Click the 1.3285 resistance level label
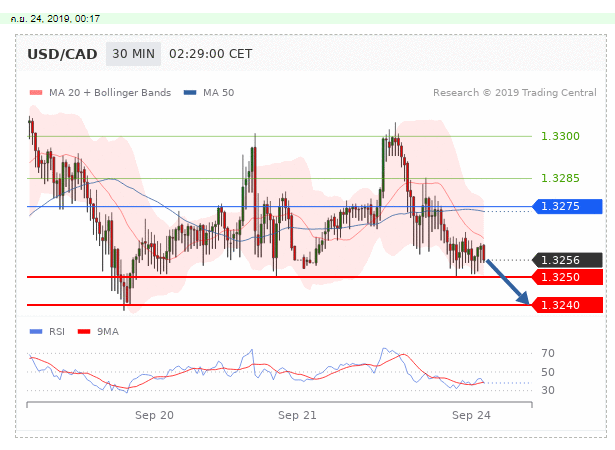Screen dimensions: 615x450 coord(560,178)
